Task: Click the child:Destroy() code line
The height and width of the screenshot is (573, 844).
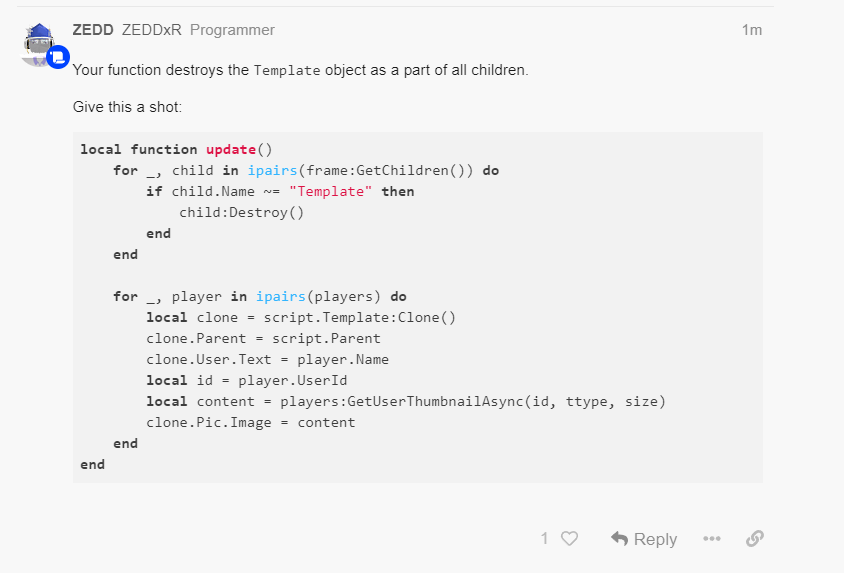Action: coord(241,212)
